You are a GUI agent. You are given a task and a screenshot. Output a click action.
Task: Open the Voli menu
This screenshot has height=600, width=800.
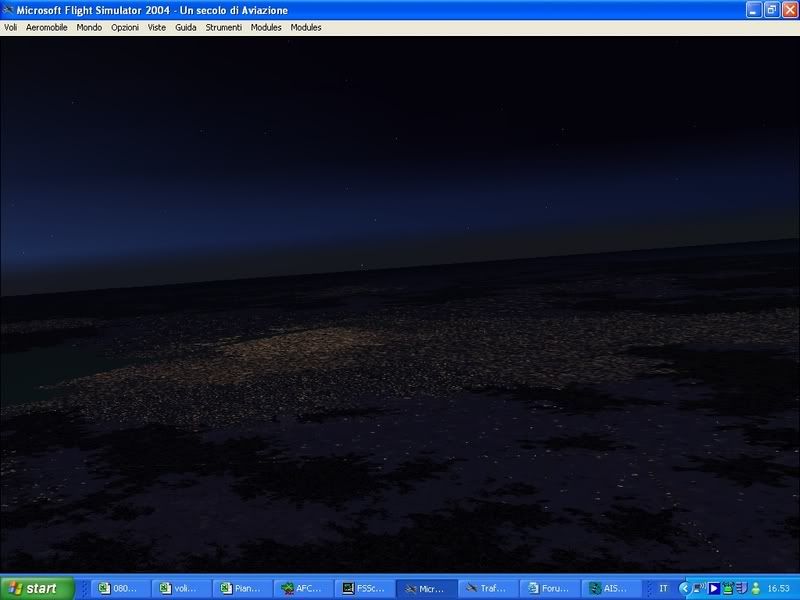[x=10, y=28]
